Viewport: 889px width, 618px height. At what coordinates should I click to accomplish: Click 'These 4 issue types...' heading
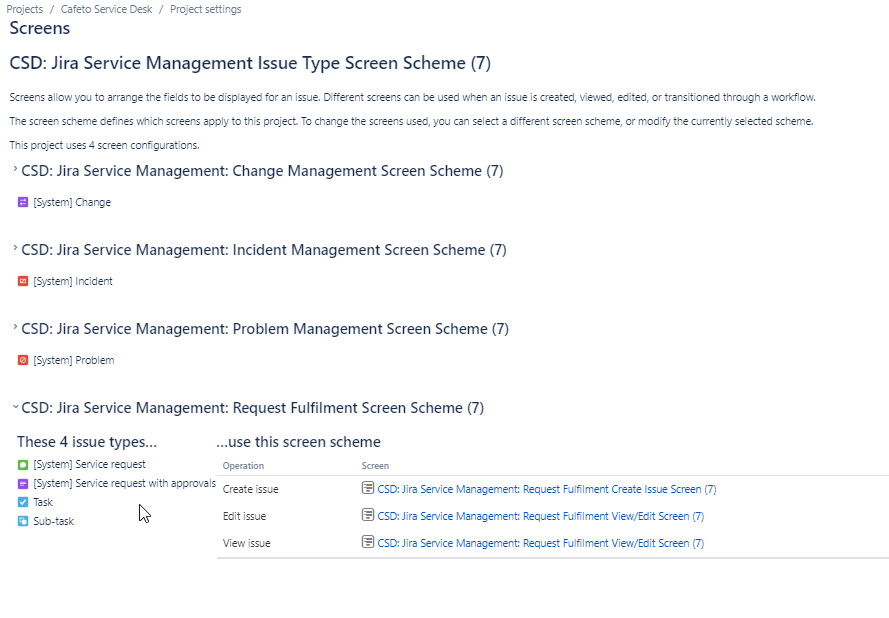click(x=87, y=442)
